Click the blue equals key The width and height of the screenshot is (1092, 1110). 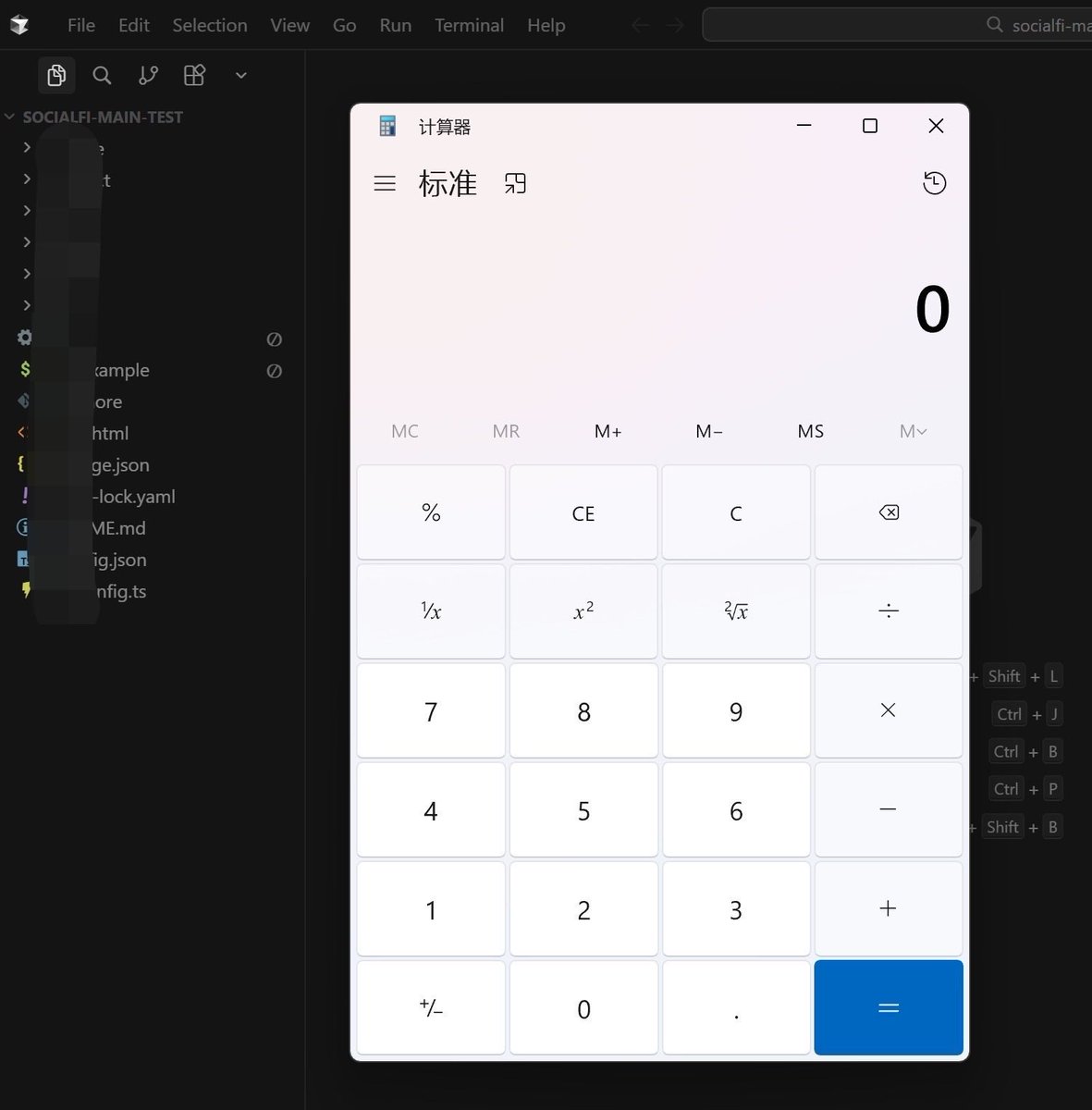(x=889, y=1007)
